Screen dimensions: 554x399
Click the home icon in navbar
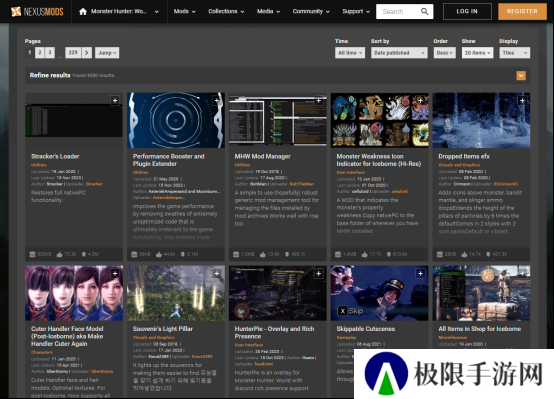click(x=83, y=12)
